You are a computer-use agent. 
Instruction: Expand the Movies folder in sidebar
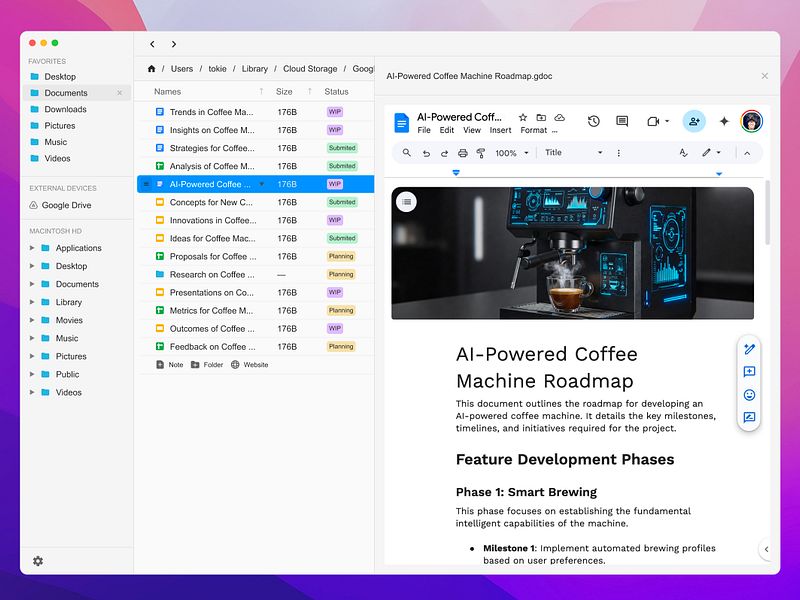[33, 321]
